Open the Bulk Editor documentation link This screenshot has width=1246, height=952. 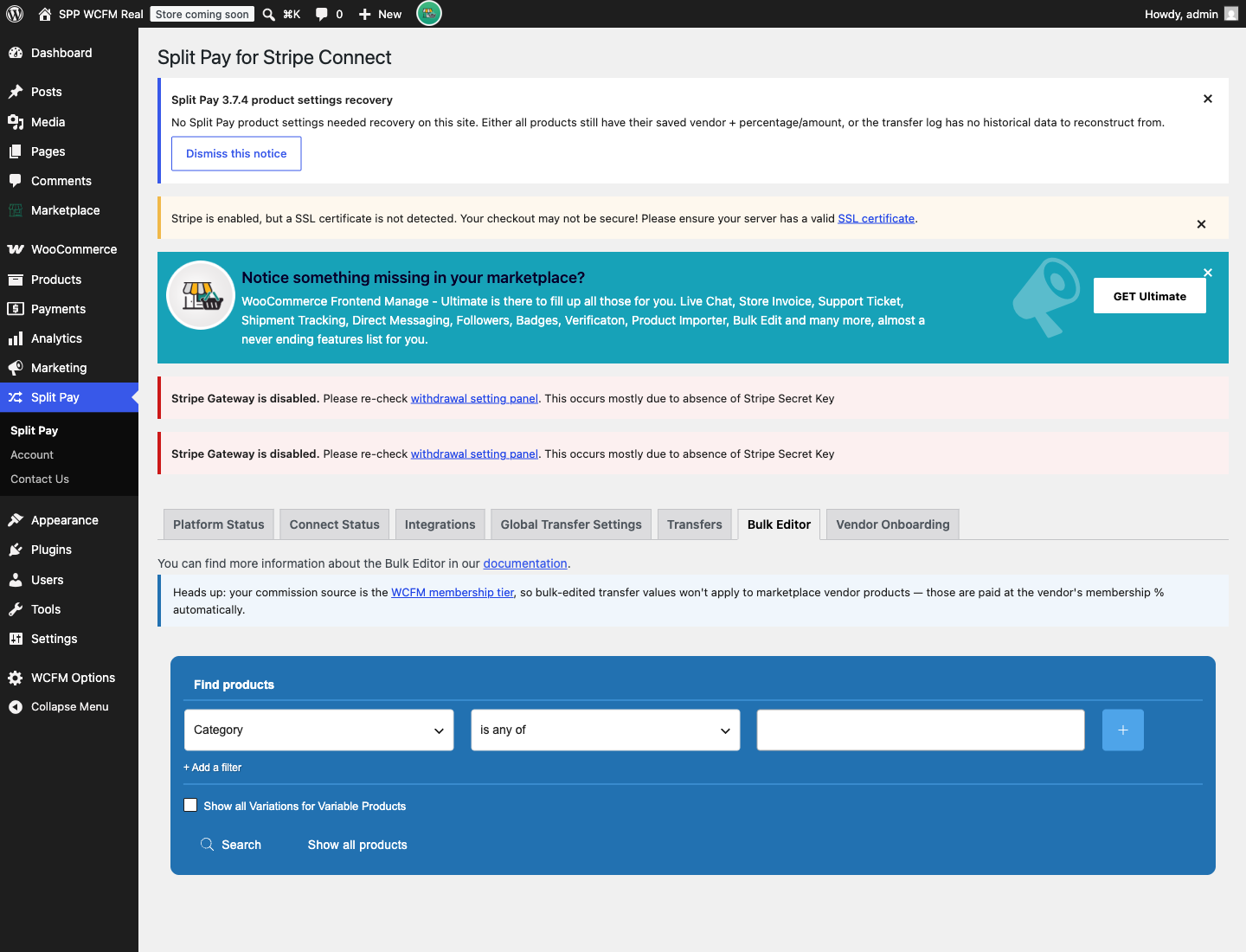pos(525,563)
